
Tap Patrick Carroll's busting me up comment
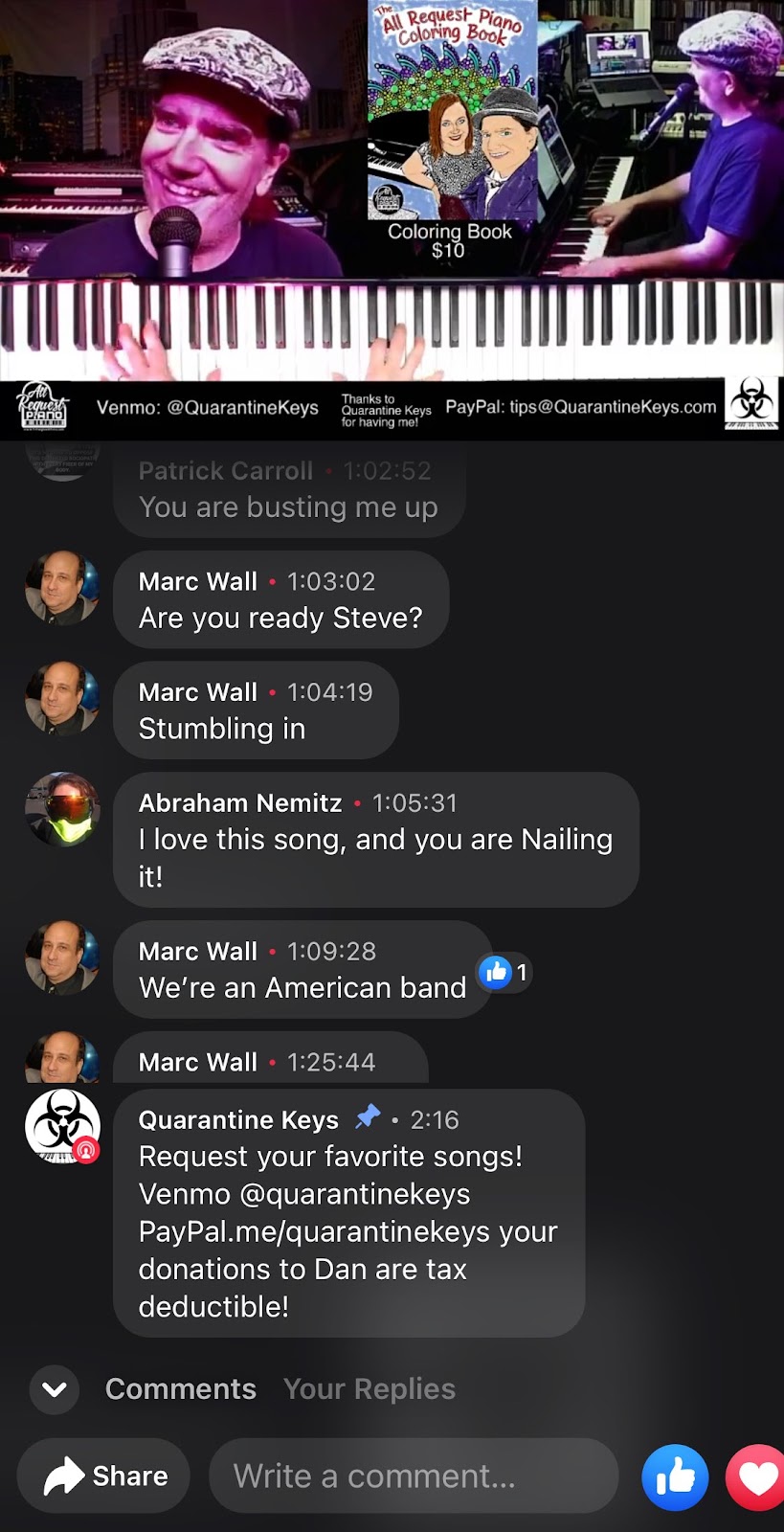tap(289, 489)
